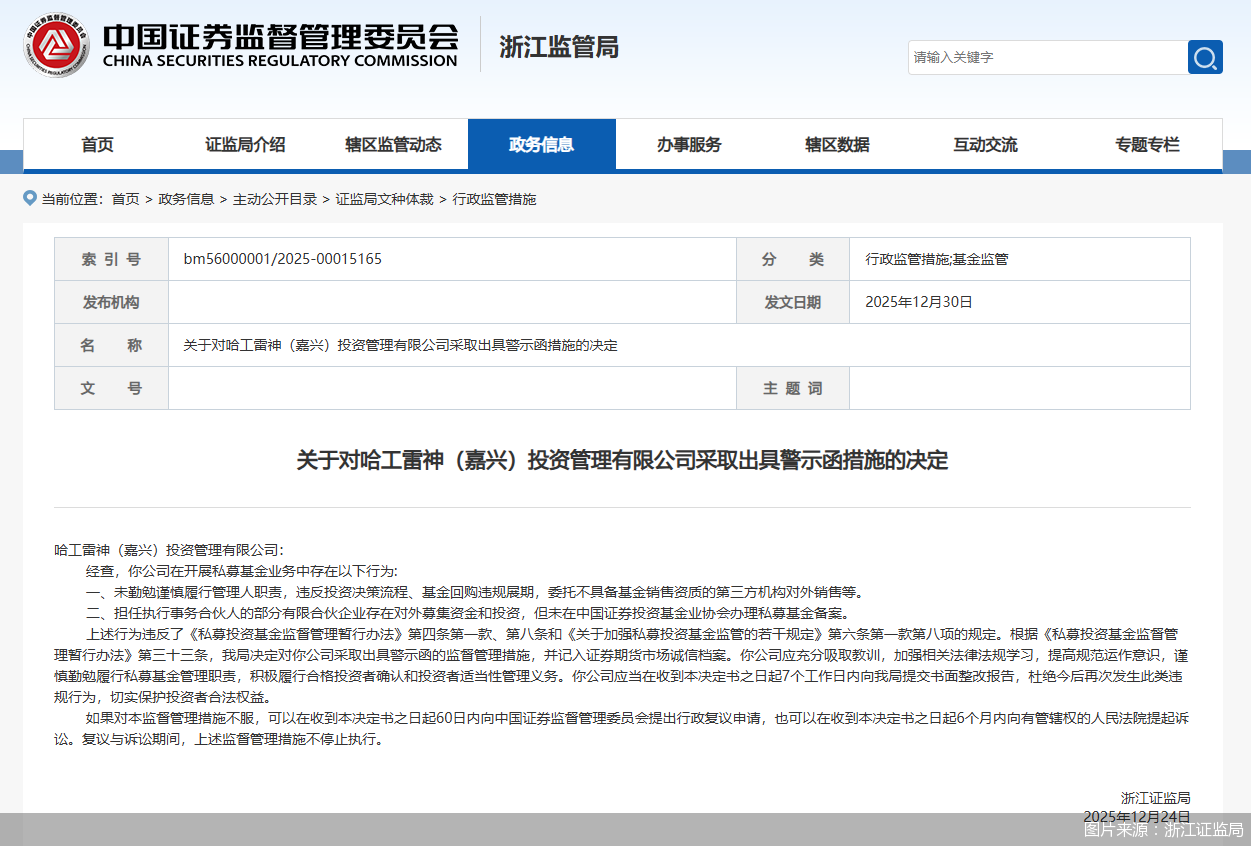Click the location pin breadcrumb icon

[30, 199]
